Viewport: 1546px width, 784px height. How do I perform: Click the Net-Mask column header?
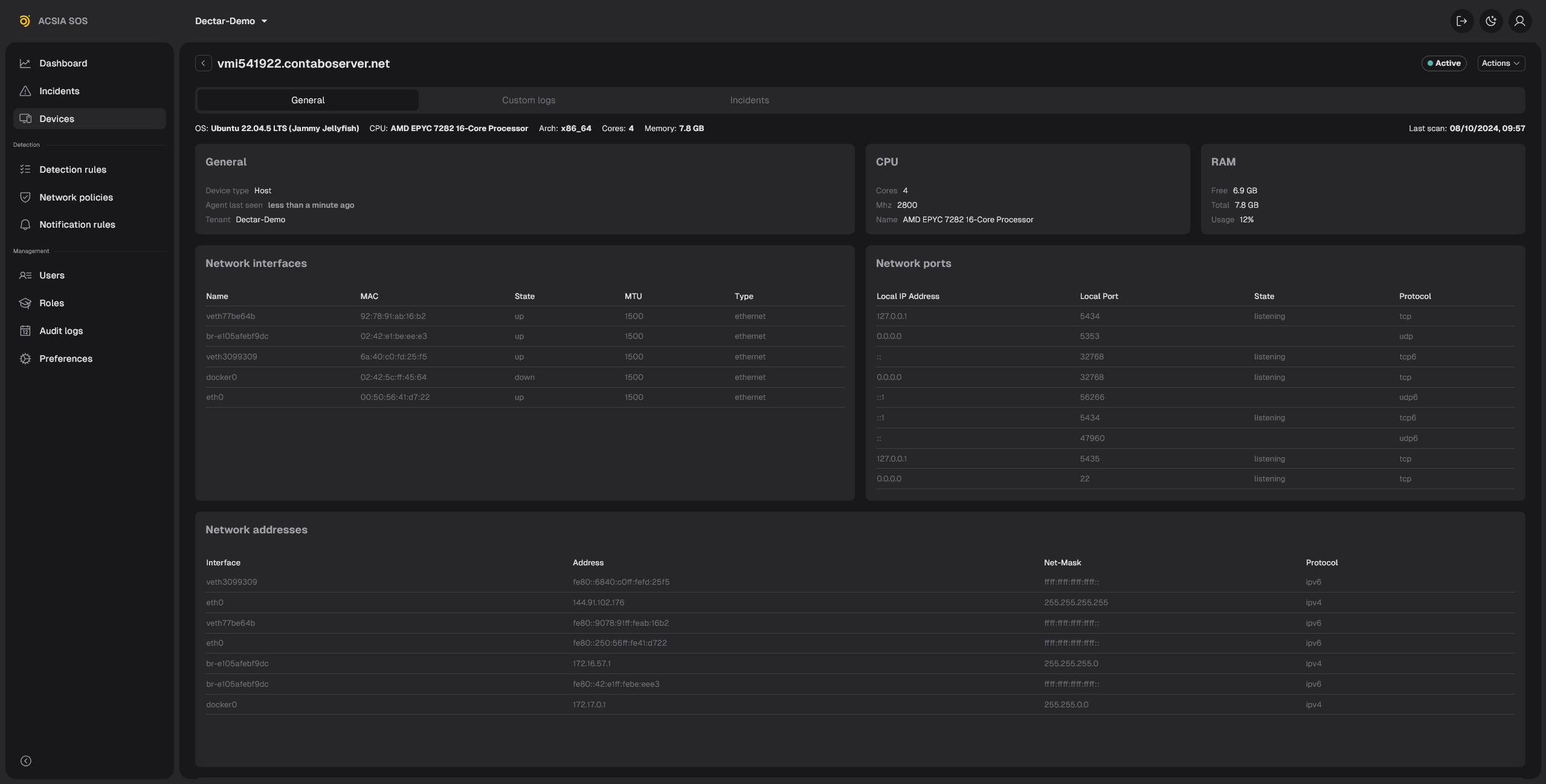1062,563
